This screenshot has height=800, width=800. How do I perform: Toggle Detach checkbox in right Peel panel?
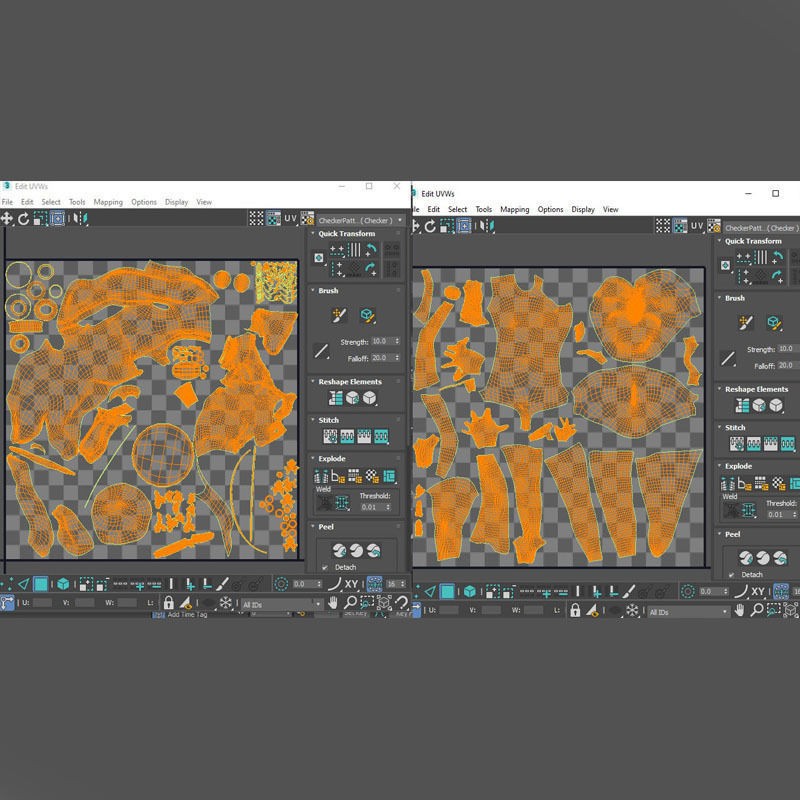click(x=732, y=575)
